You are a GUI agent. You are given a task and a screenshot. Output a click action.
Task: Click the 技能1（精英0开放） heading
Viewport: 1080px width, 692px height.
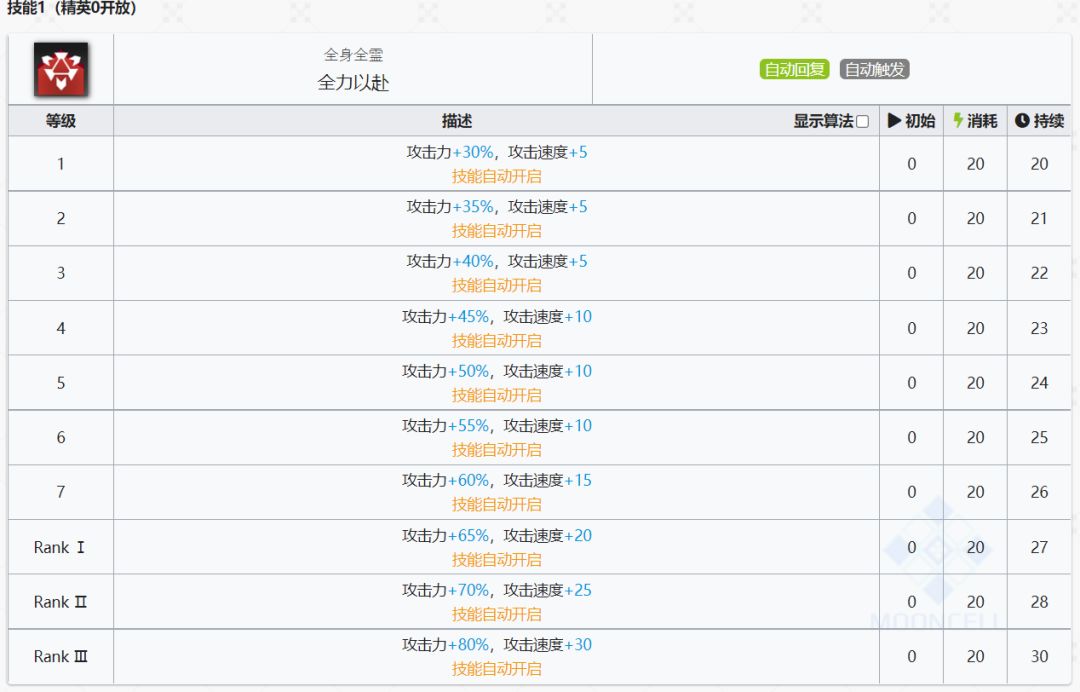(x=72, y=9)
